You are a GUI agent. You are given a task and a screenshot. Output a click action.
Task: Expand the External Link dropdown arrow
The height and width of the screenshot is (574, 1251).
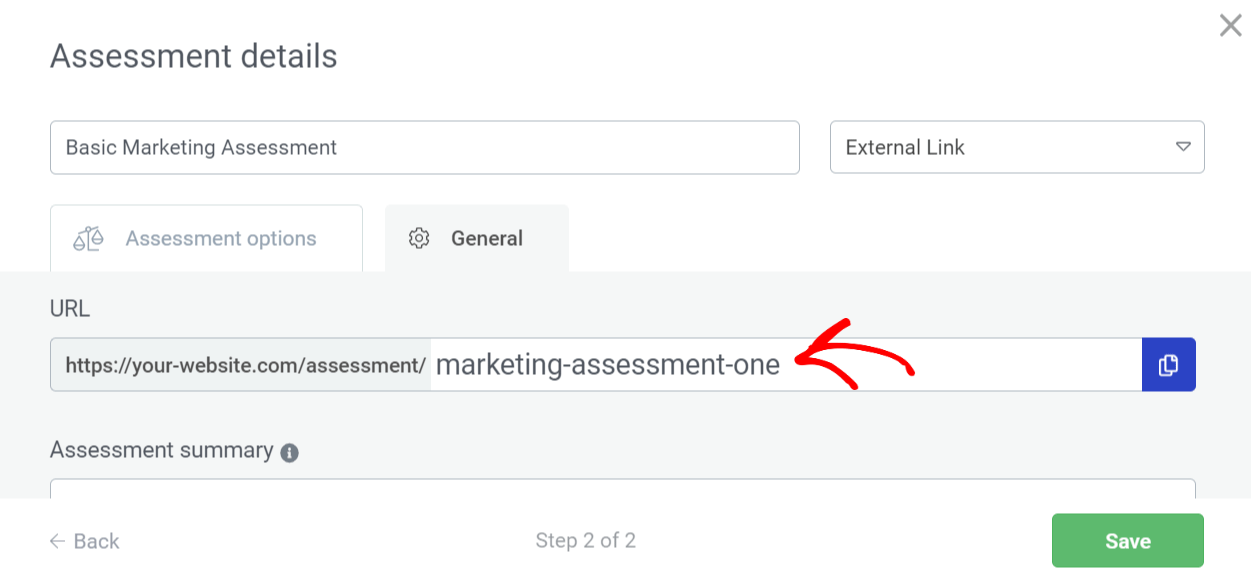(x=1183, y=147)
